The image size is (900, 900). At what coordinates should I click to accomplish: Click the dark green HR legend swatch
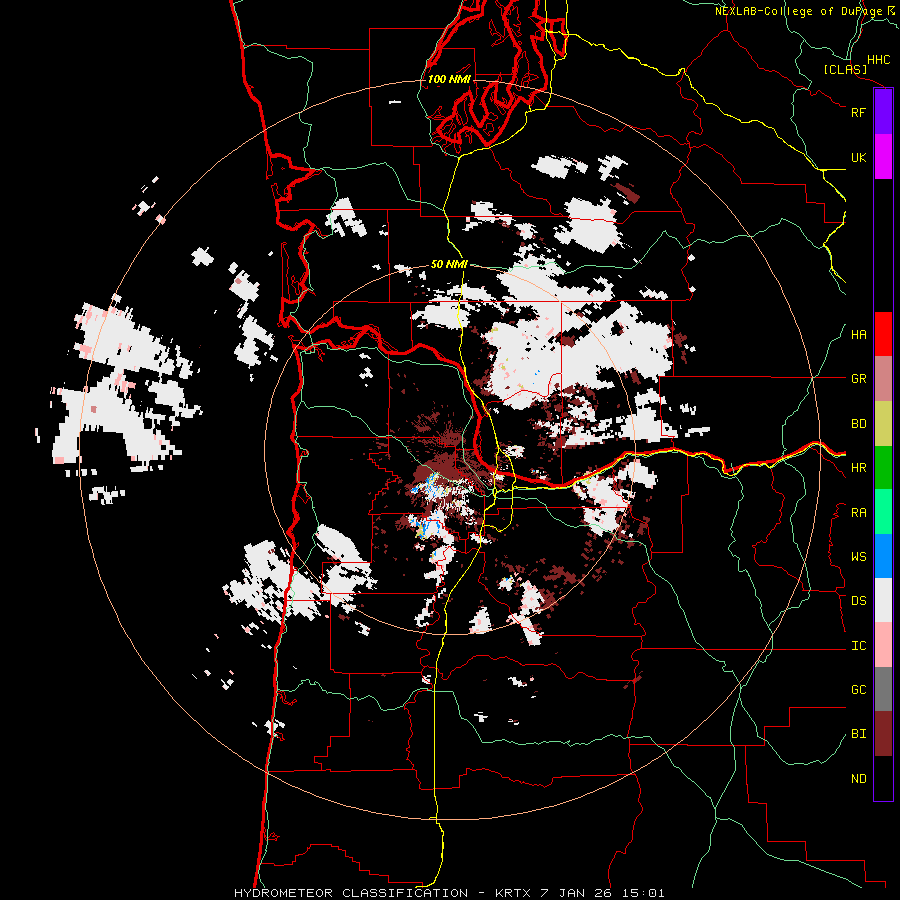coord(883,468)
